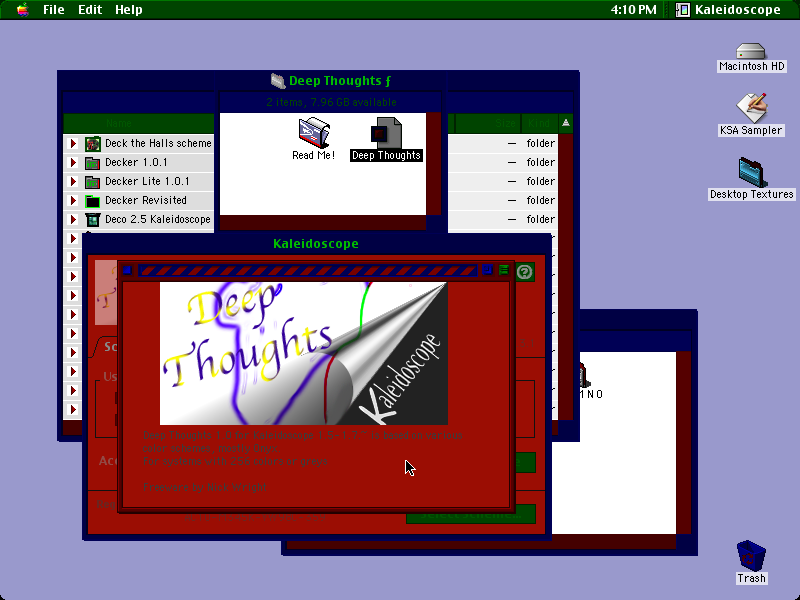
Task: Select the Decker Revisited folder icon
Action: pos(92,201)
